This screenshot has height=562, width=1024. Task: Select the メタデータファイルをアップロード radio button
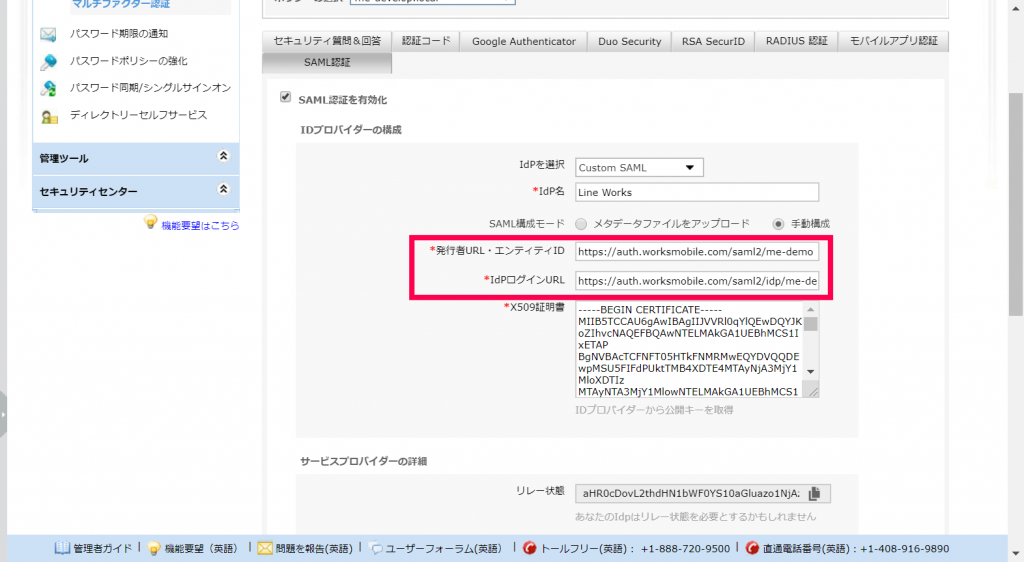coord(581,224)
